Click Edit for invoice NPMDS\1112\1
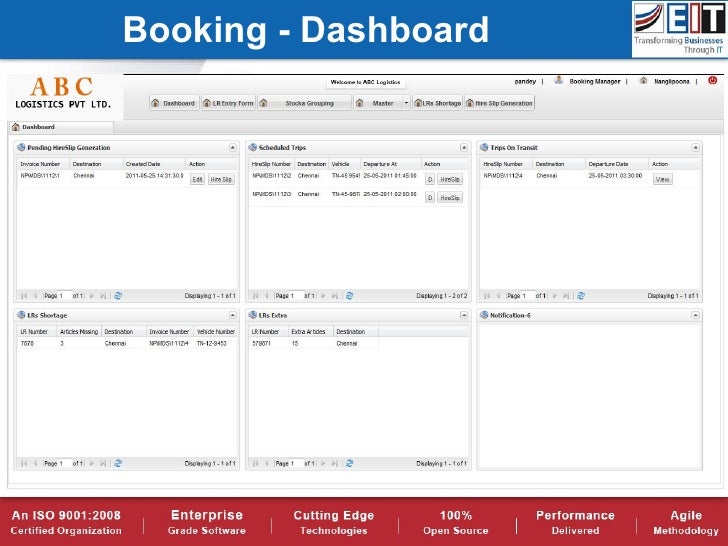 [x=197, y=179]
